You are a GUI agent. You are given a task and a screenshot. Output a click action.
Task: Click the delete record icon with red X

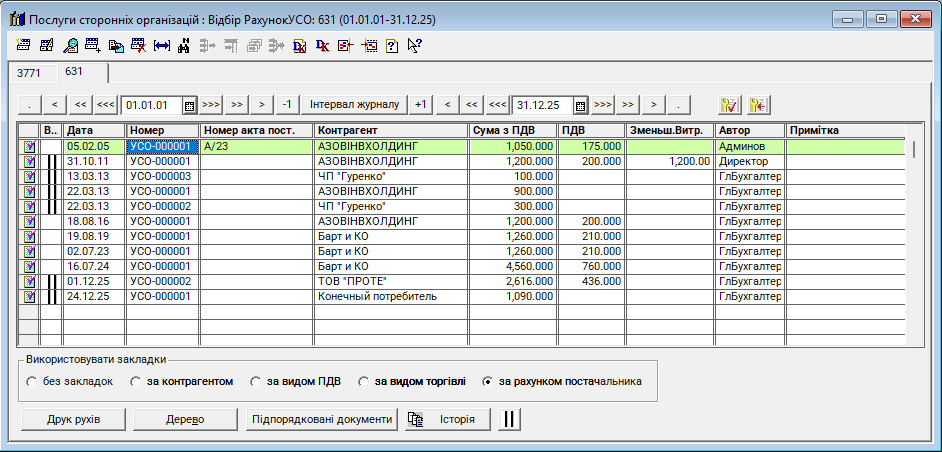[138, 45]
